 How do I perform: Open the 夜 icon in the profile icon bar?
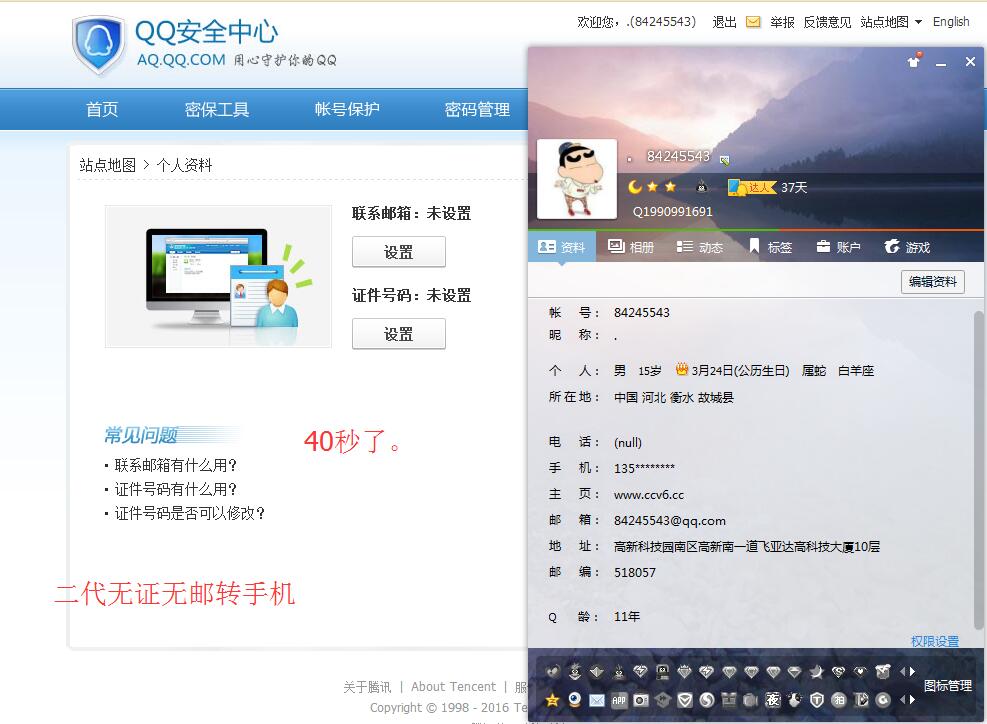pyautogui.click(x=773, y=699)
